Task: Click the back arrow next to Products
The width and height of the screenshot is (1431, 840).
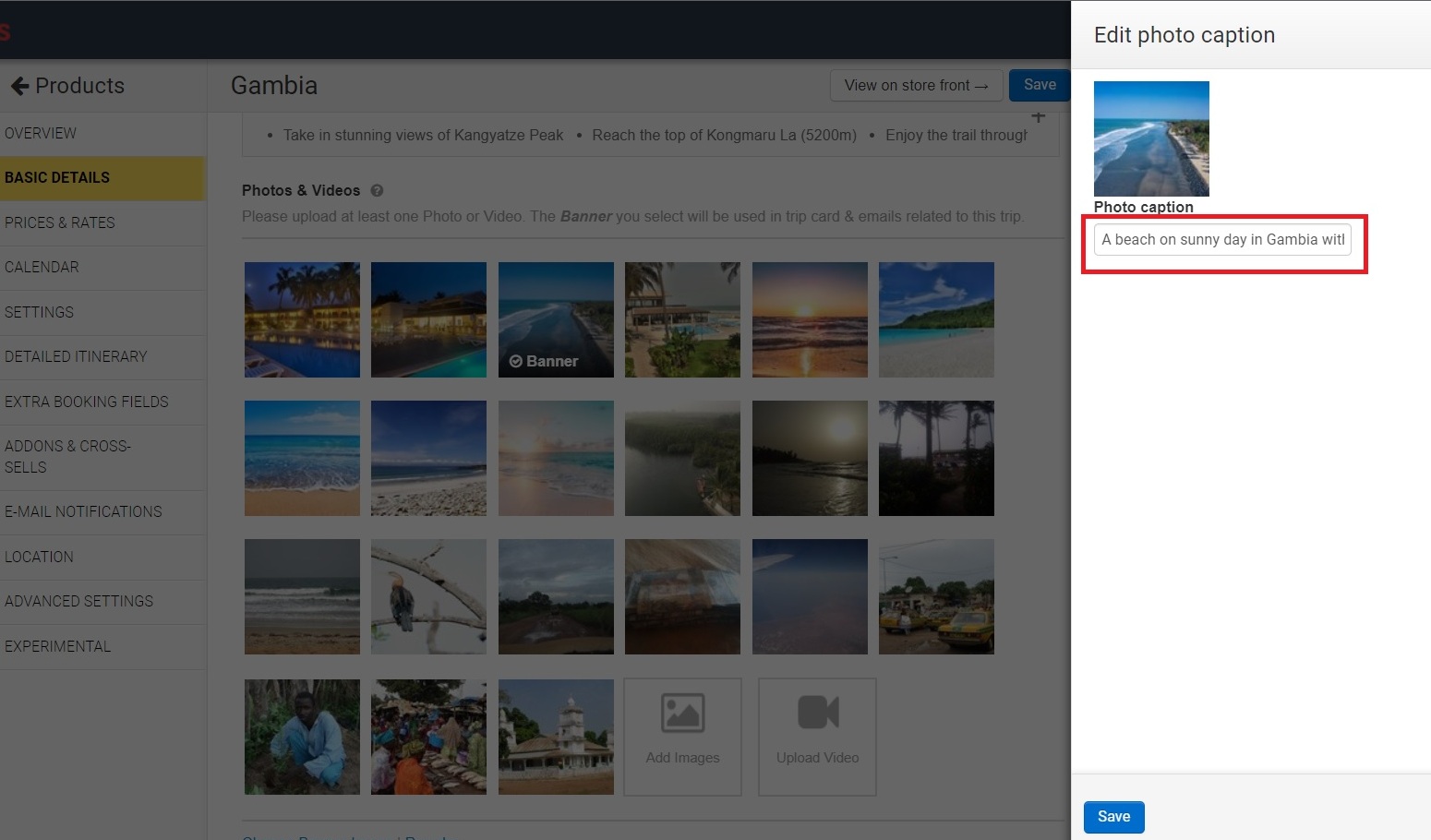Action: [19, 86]
